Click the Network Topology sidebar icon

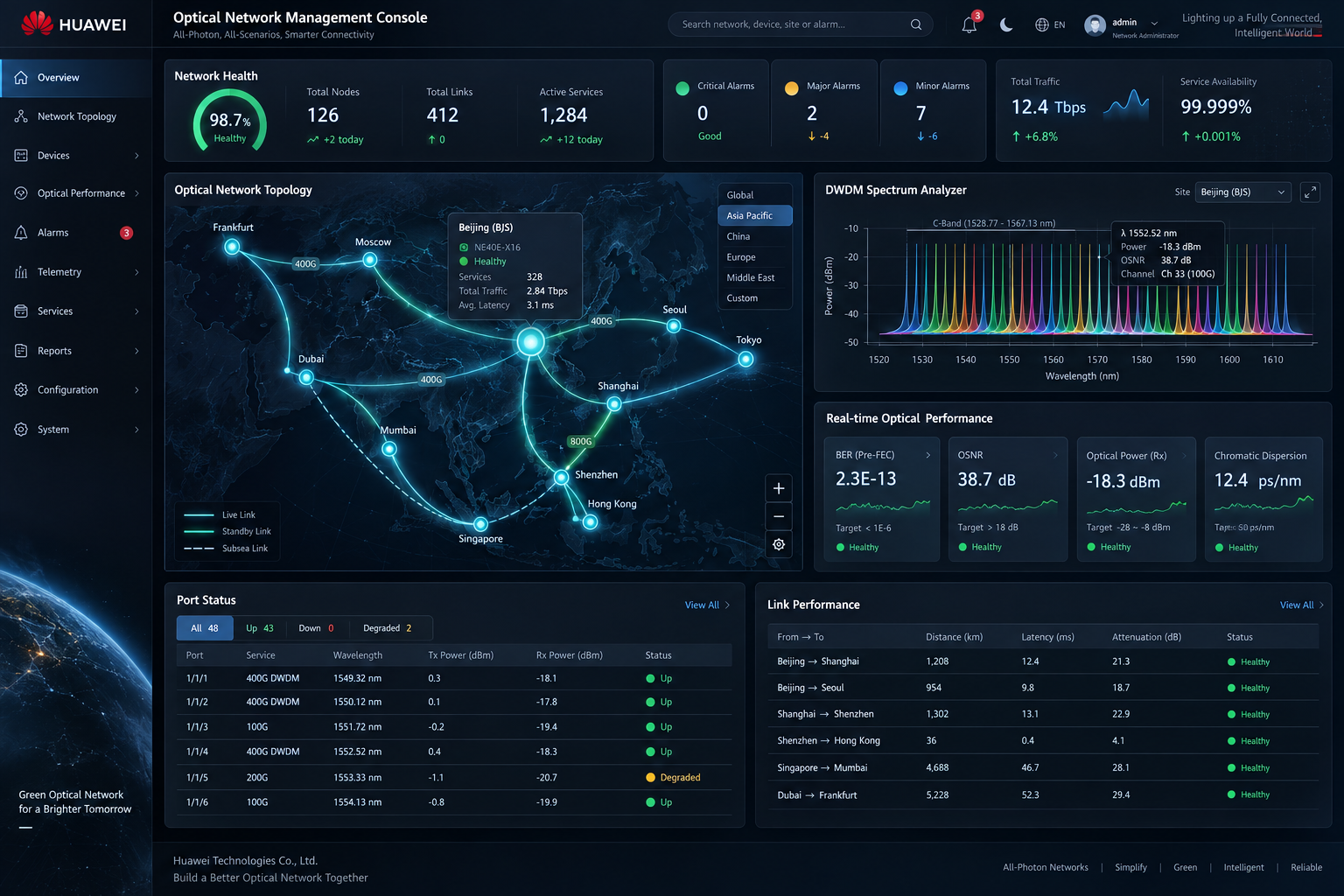pyautogui.click(x=21, y=116)
